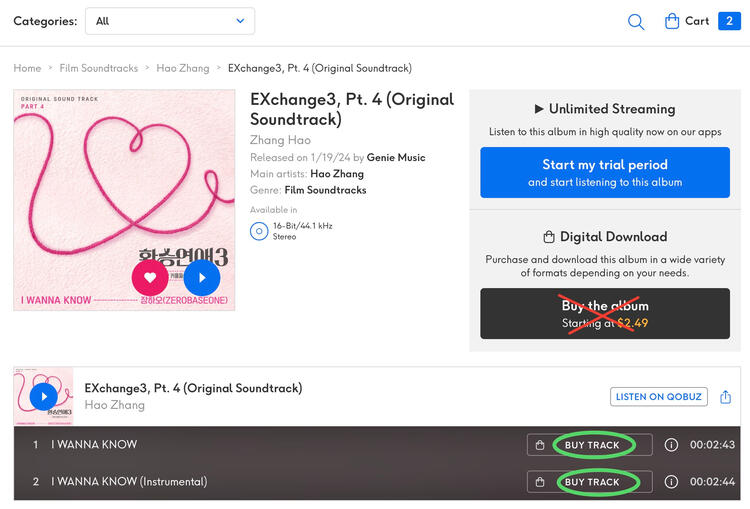Image resolution: width=750 pixels, height=509 pixels.
Task: Open the Categories dropdown
Action: (x=170, y=21)
